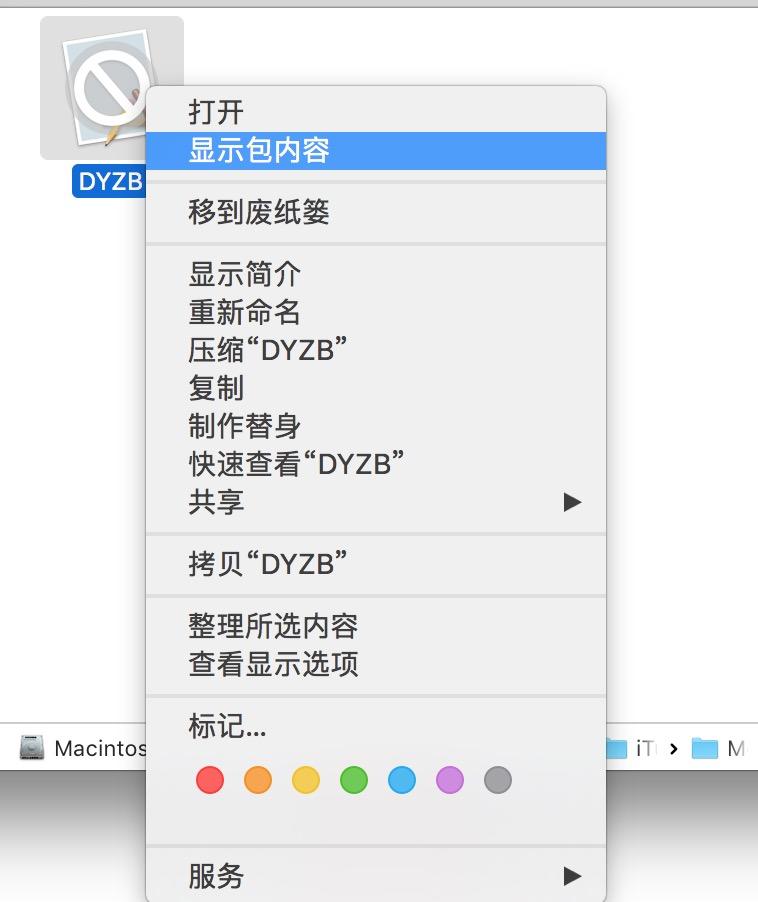758x902 pixels.
Task: Choose 显示包内容 from context menu
Action: (x=260, y=150)
